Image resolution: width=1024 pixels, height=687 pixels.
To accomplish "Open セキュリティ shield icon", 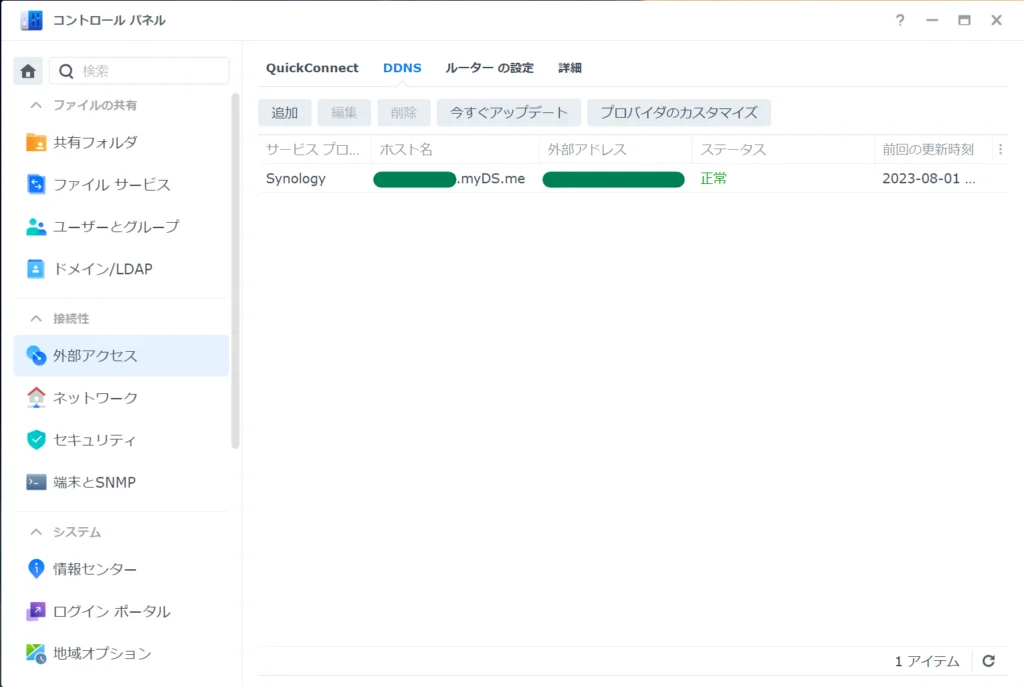I will [36, 439].
